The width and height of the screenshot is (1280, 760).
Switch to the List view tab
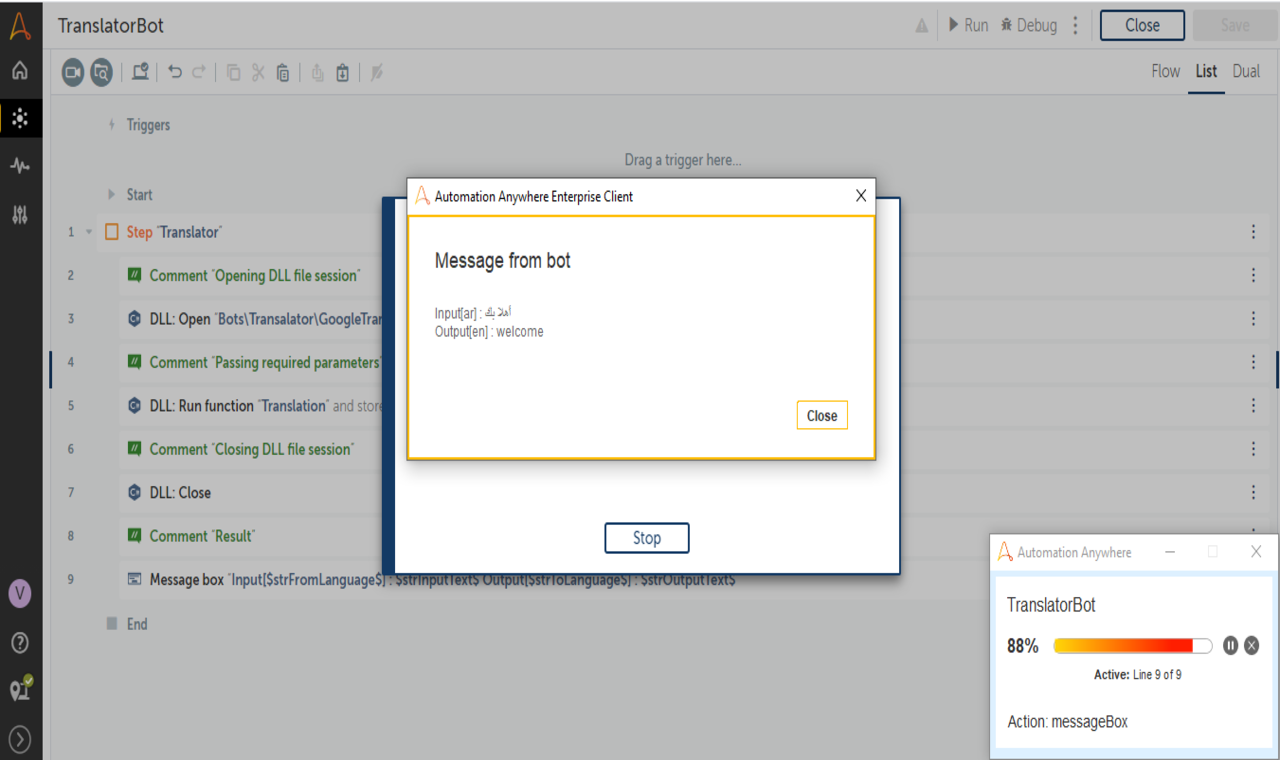click(x=1206, y=71)
